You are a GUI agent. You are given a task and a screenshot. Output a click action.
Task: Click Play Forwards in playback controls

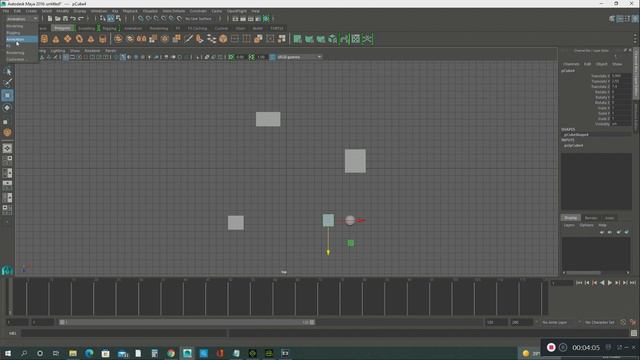click(x=610, y=282)
